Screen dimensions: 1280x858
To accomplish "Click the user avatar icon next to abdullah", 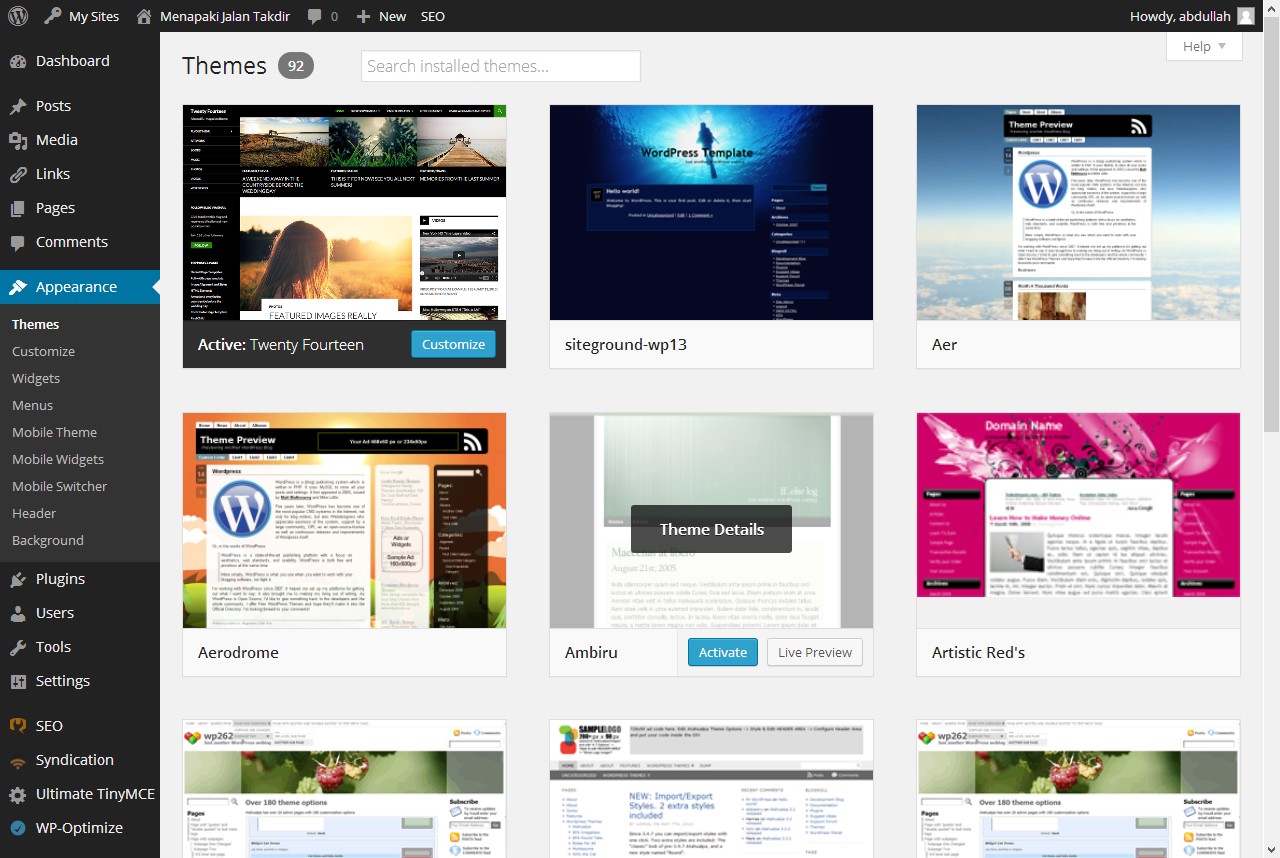I will coord(1246,16).
